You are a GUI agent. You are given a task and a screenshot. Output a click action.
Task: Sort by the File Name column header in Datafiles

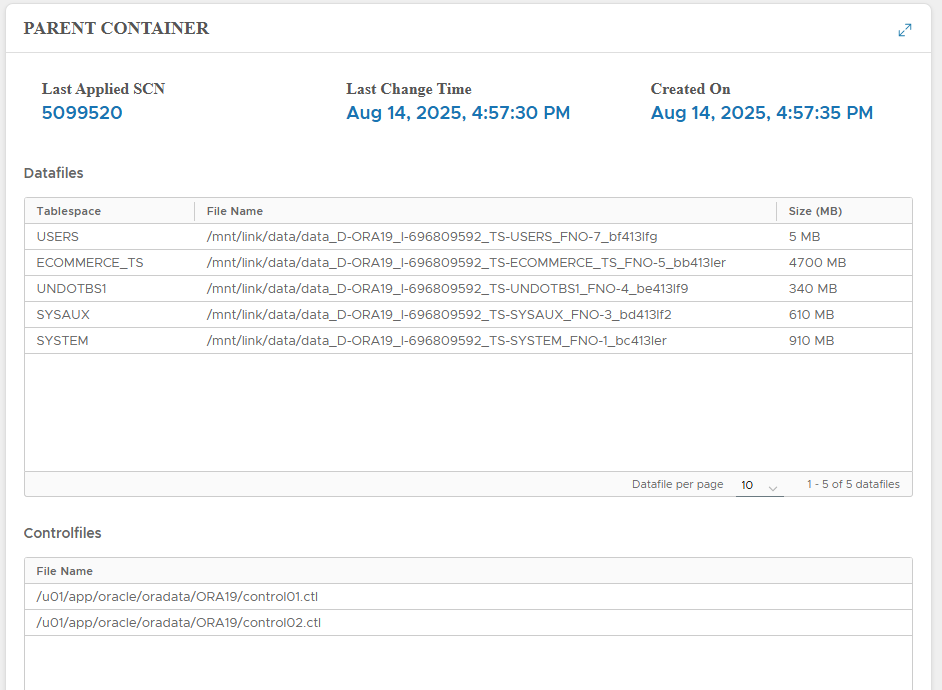click(235, 211)
